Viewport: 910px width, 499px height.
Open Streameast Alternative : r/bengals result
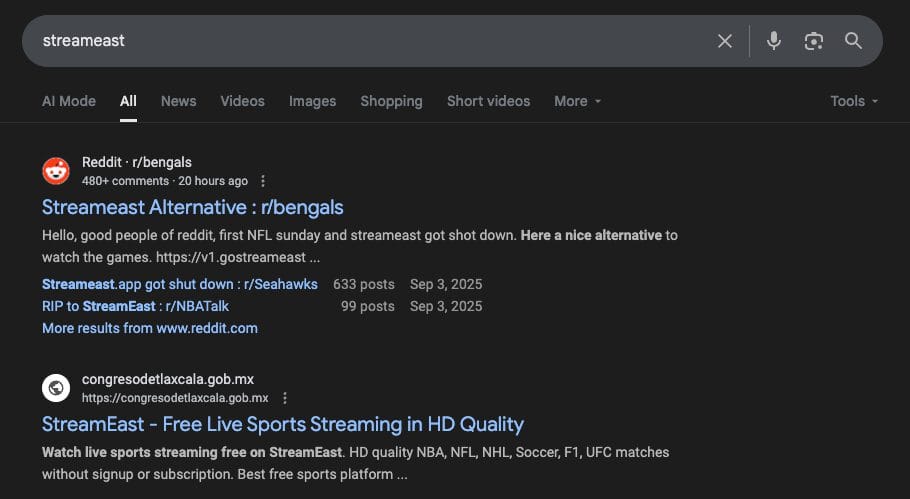[x=193, y=207]
